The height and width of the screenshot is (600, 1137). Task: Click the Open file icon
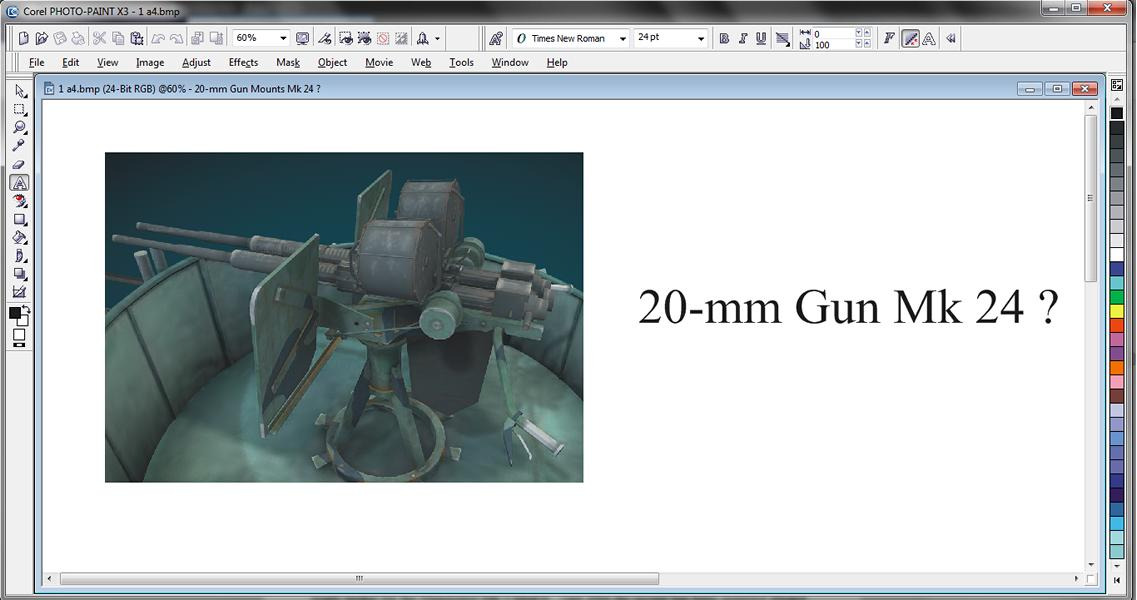41,38
